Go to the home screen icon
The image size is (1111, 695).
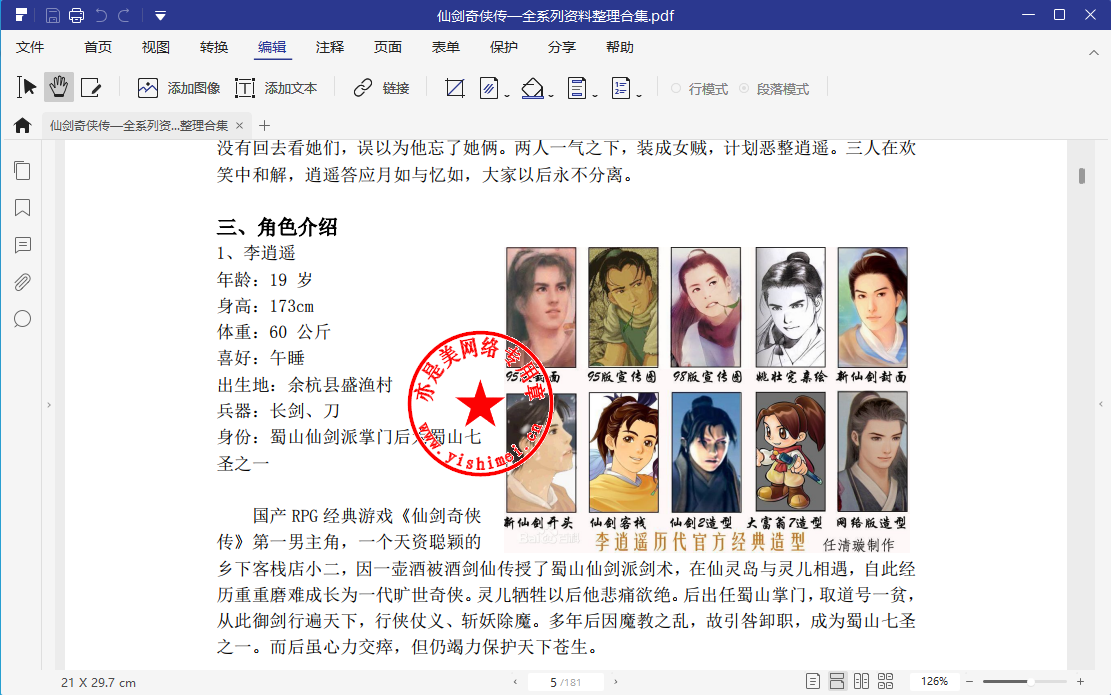point(23,125)
